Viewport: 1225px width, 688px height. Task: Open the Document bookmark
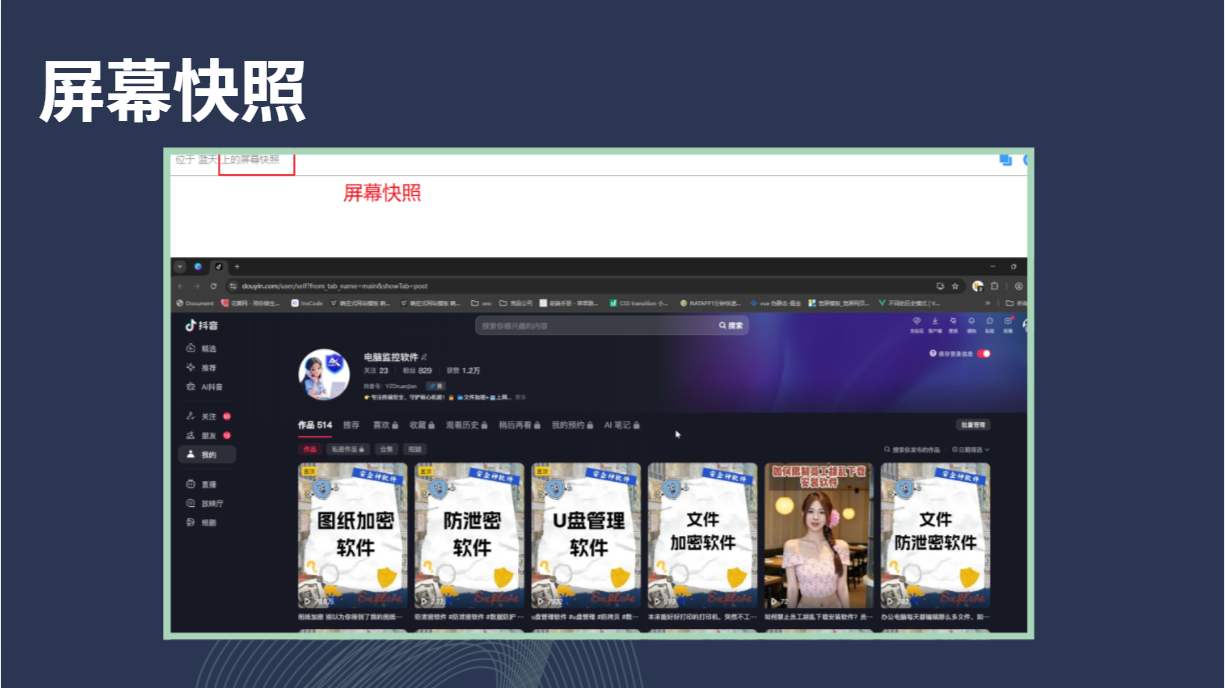pyautogui.click(x=195, y=303)
